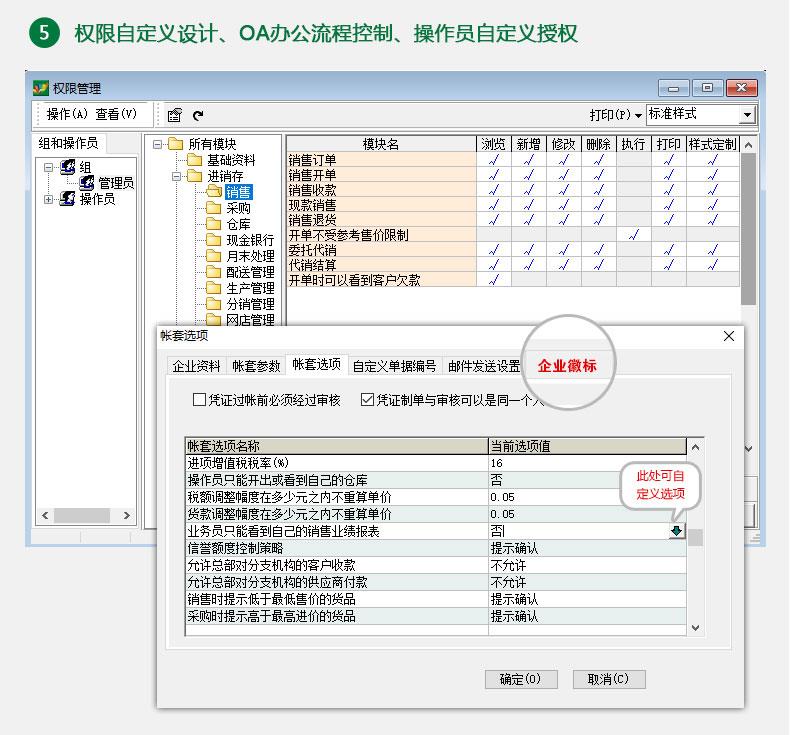Switch to the 帐套参数 tab
The image size is (790, 735).
coord(256,366)
